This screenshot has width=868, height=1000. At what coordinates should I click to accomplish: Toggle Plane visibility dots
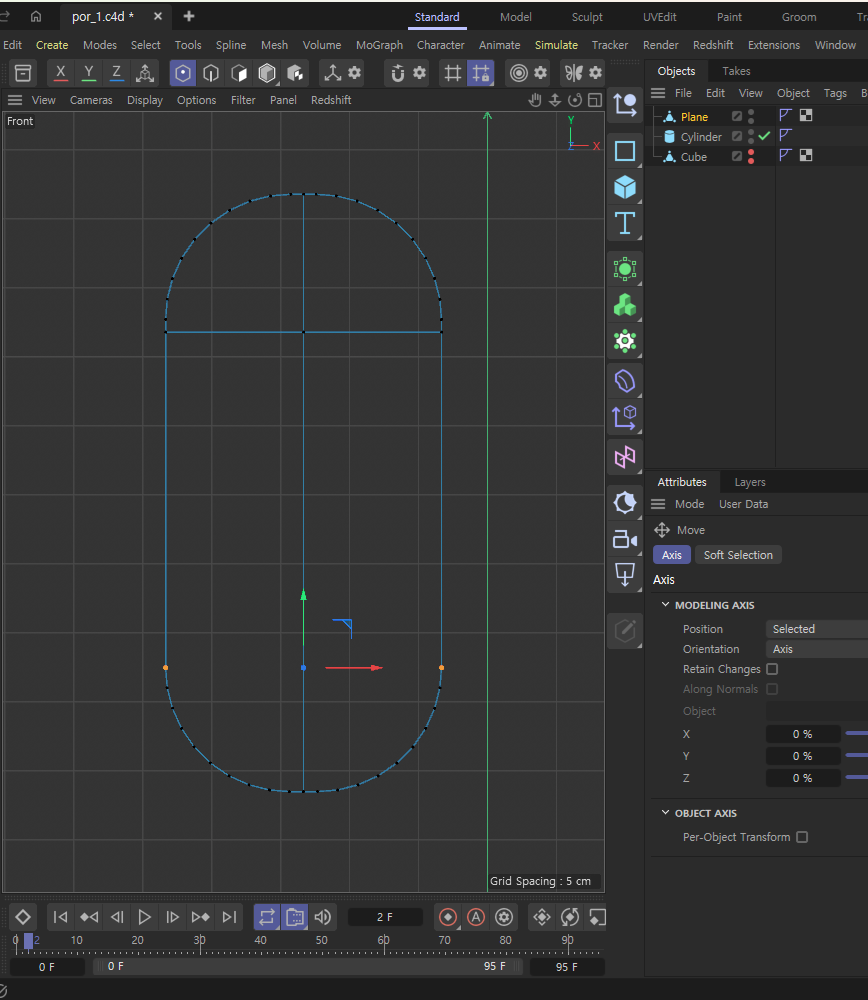pyautogui.click(x=751, y=116)
